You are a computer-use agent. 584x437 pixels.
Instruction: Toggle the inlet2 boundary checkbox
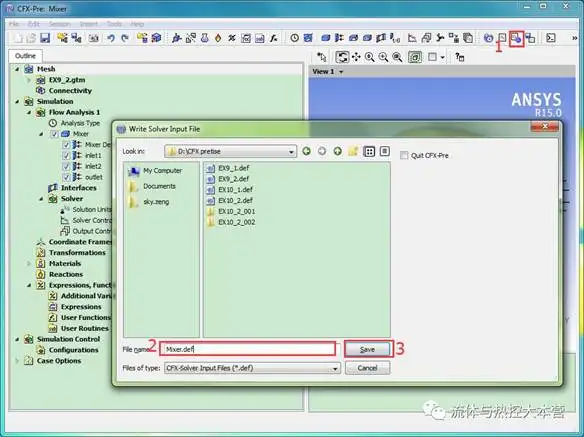click(x=66, y=166)
